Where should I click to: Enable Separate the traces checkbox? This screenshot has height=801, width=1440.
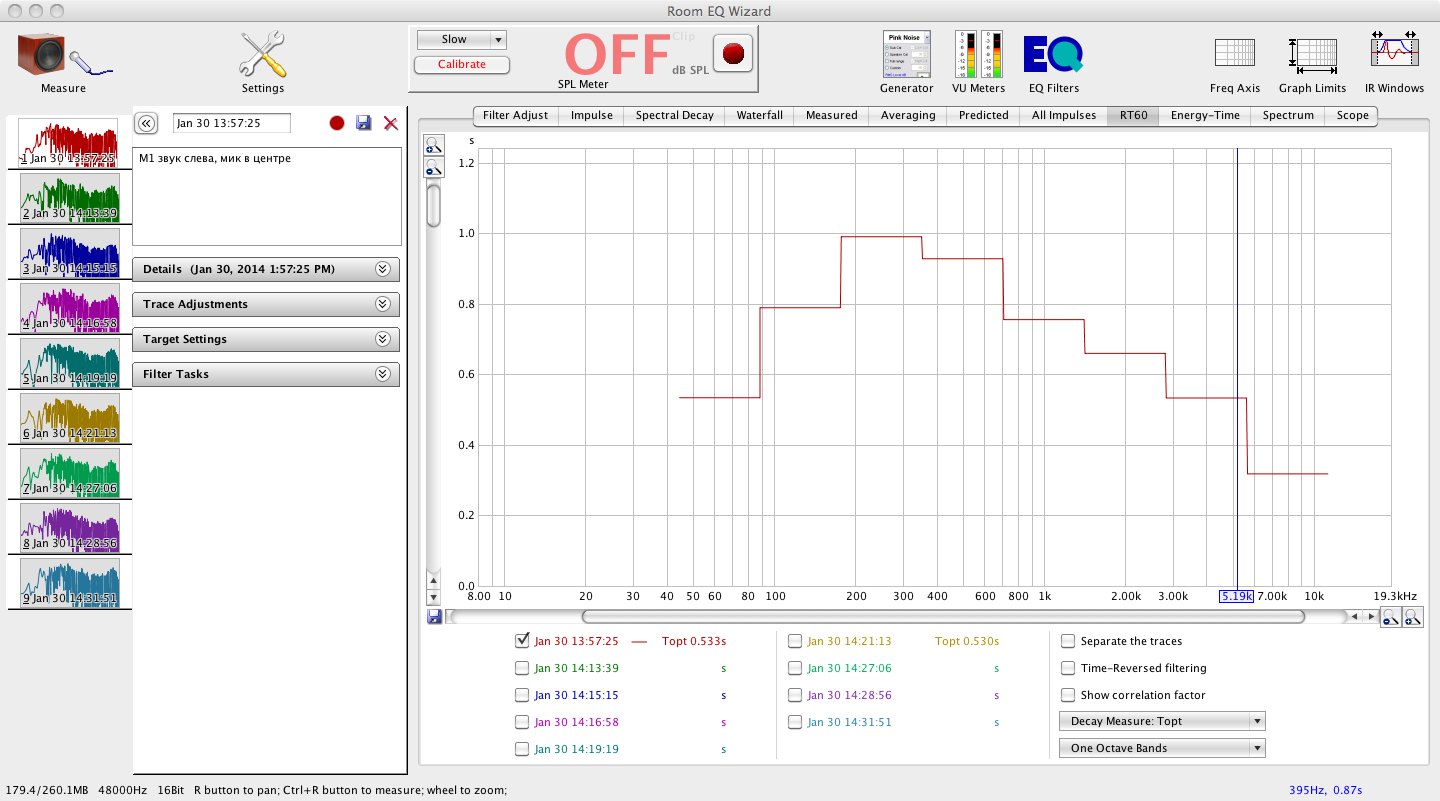pos(1068,641)
